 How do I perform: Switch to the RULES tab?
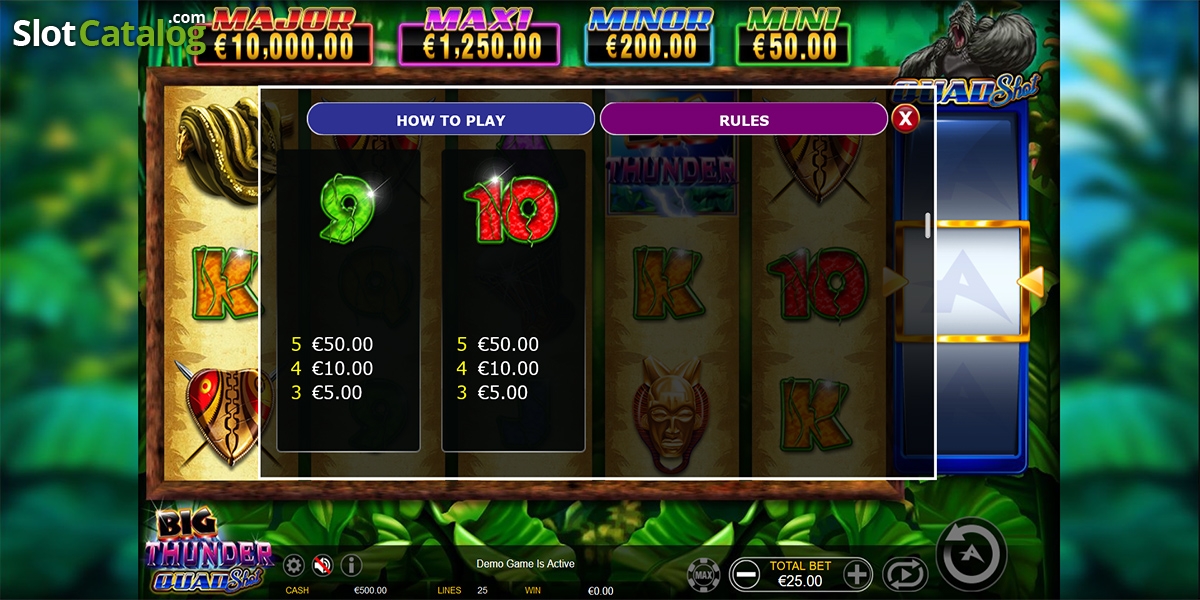point(744,119)
